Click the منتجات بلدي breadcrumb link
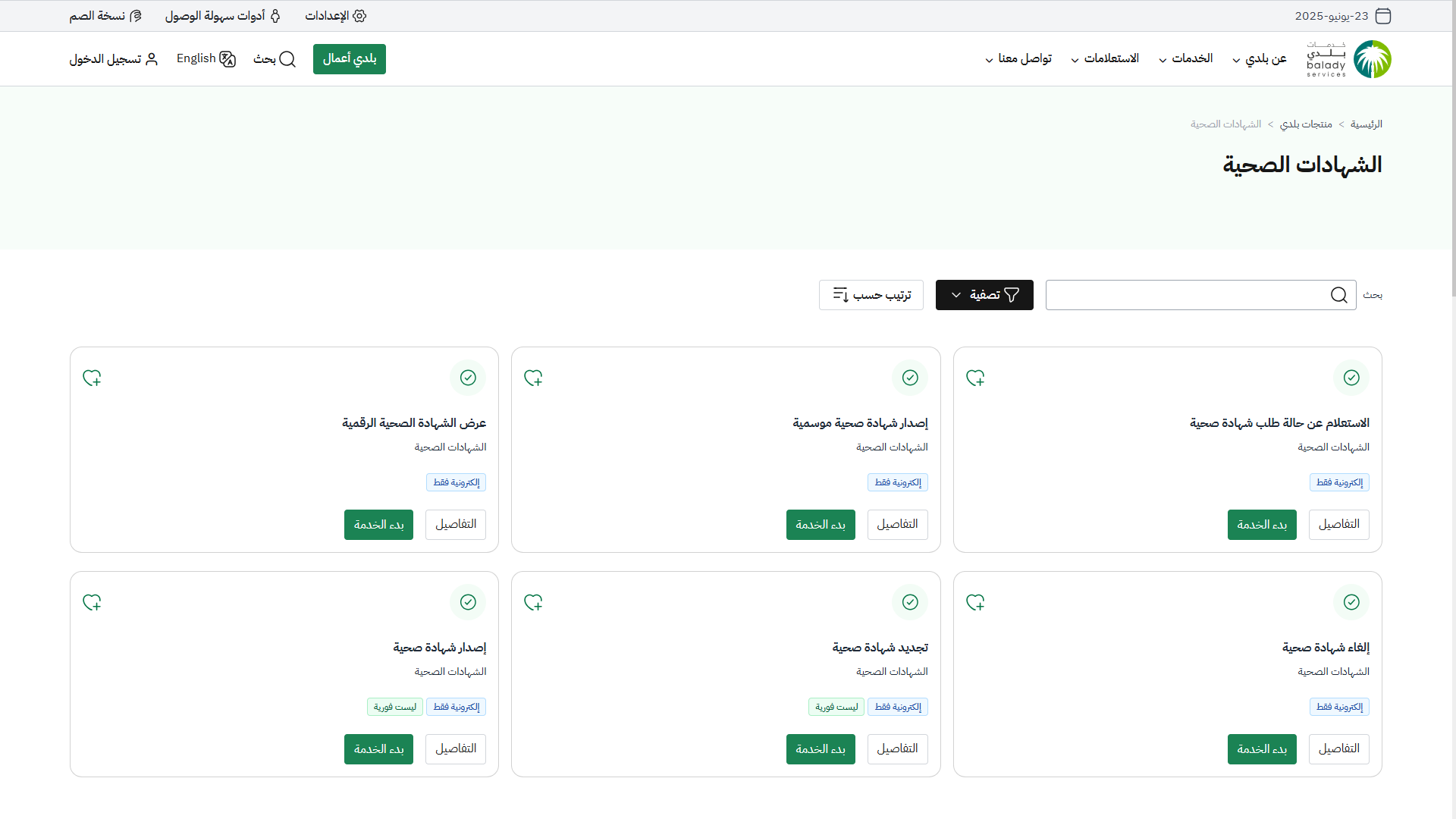1456x819 pixels. point(1306,124)
